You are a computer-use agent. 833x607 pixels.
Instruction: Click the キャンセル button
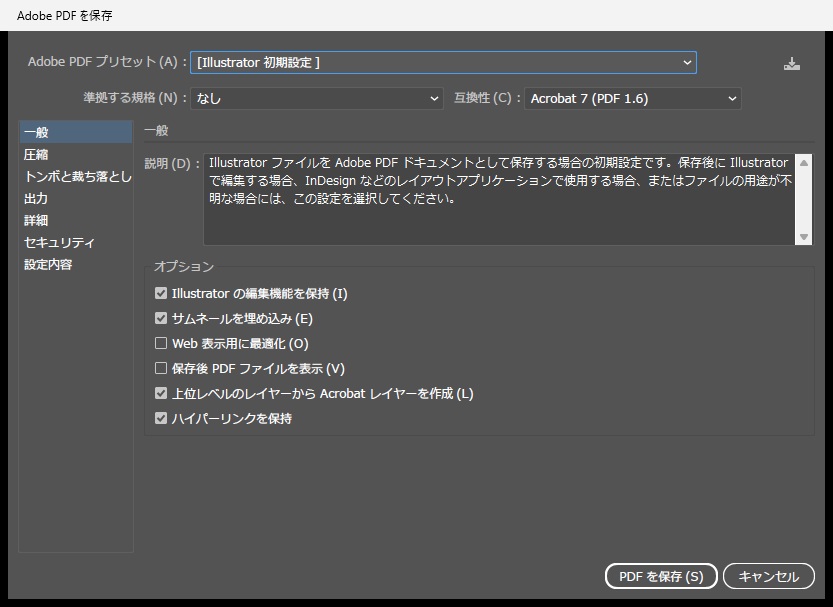[769, 576]
